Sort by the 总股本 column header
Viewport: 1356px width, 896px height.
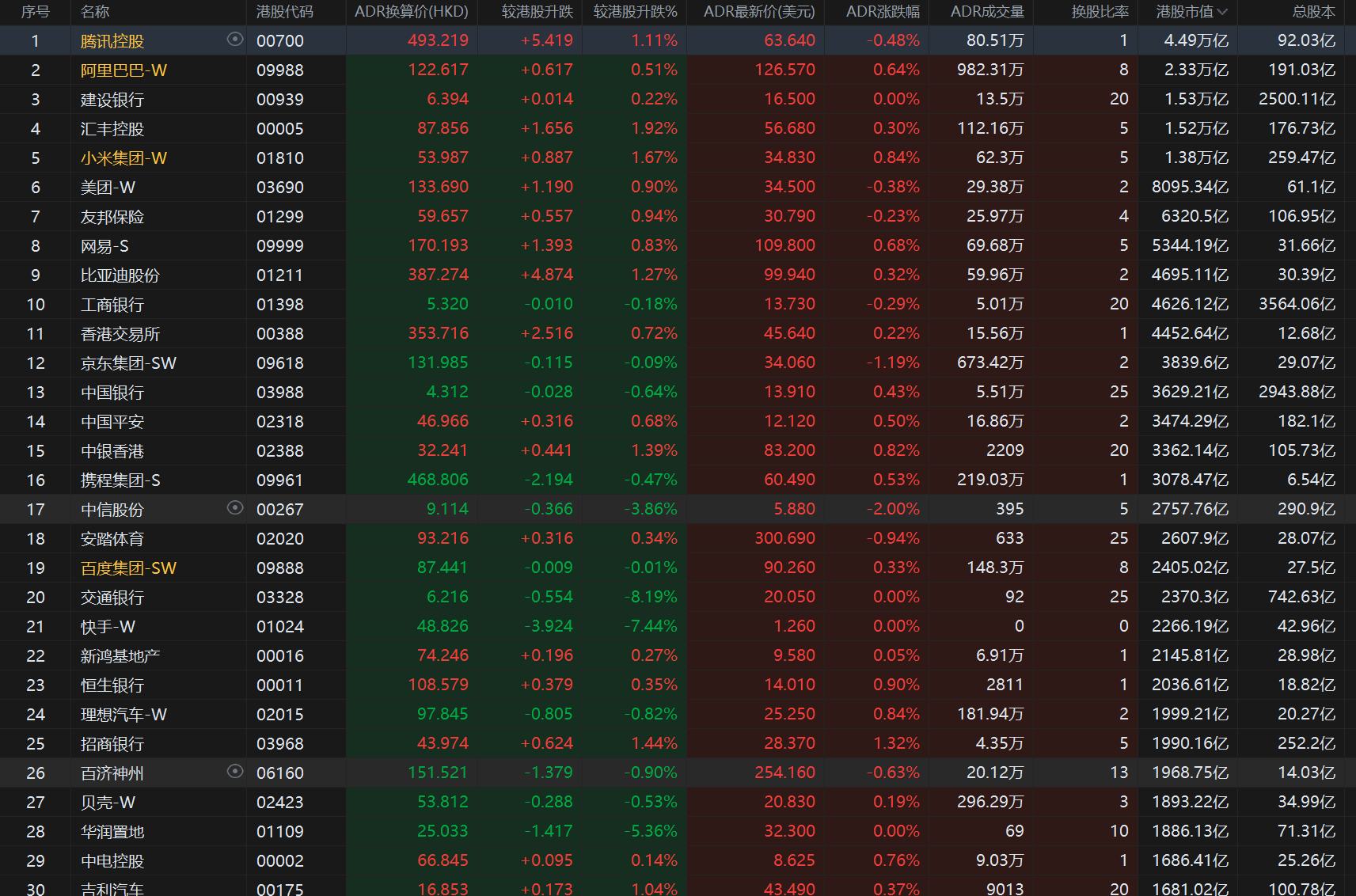[x=1314, y=12]
